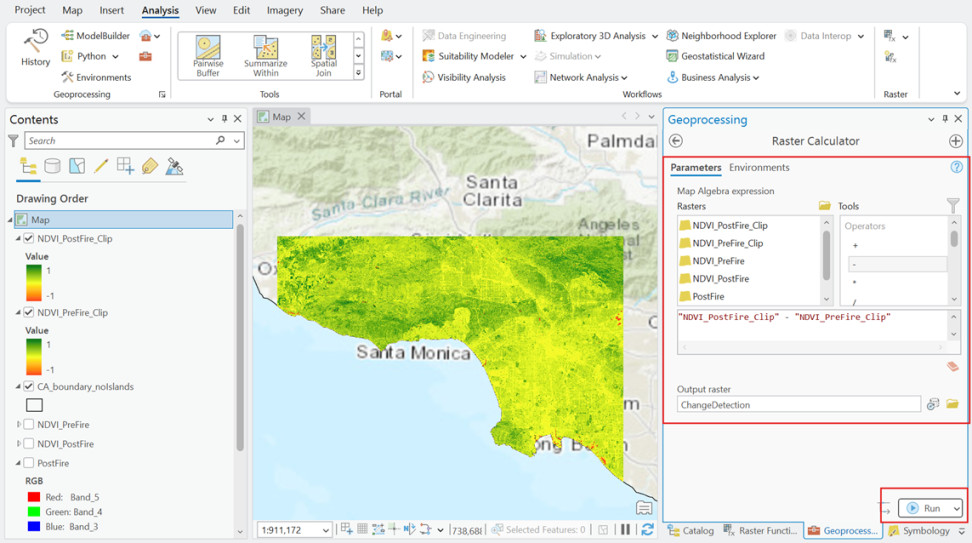Open the map scale dropdown
This screenshot has width=972, height=543.
pos(325,530)
